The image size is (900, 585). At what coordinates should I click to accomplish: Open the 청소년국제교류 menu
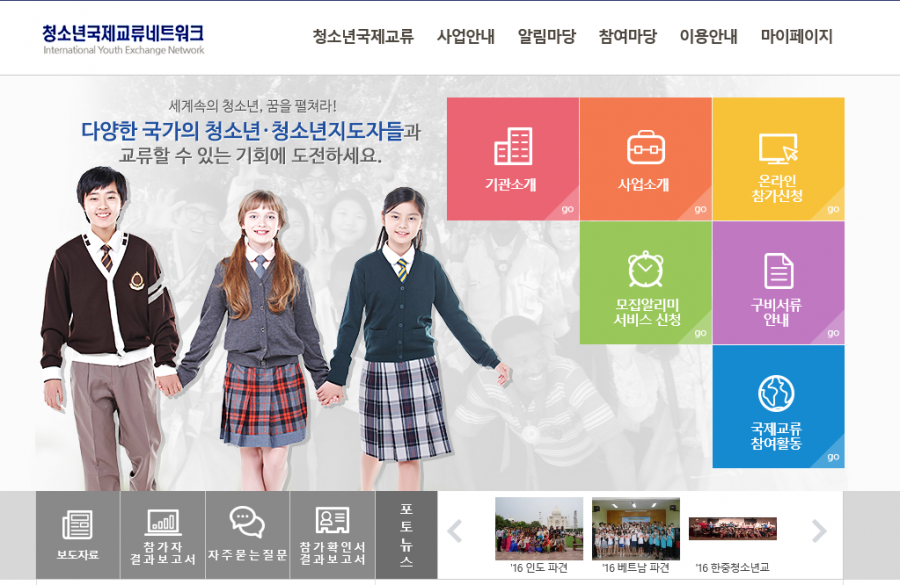[363, 36]
